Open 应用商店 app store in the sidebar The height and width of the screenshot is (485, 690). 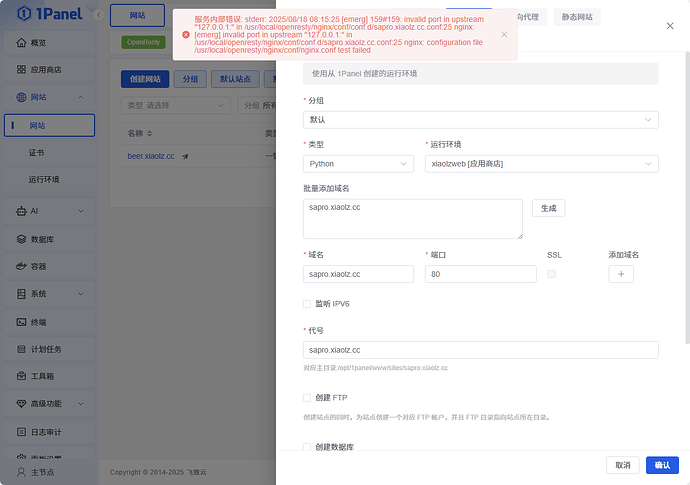click(x=49, y=70)
